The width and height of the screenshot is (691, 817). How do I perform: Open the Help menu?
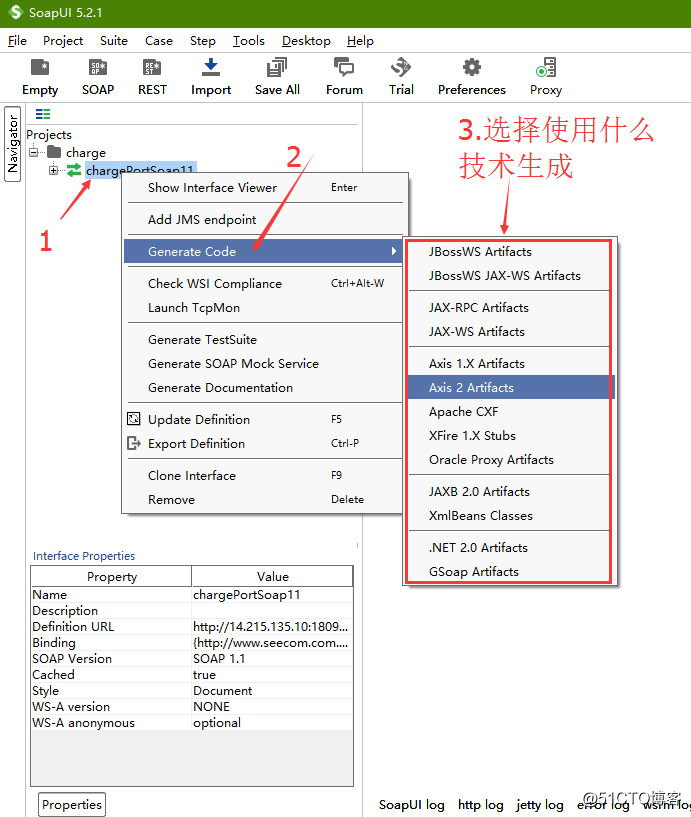click(x=360, y=41)
